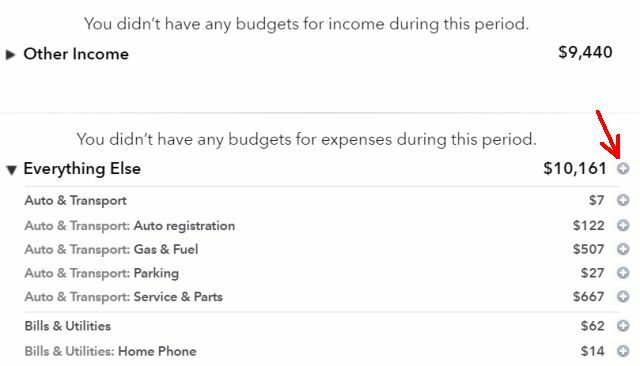Viewport: 640px width, 366px height.
Task: Open the Other Income heading
Action: pos(76,54)
